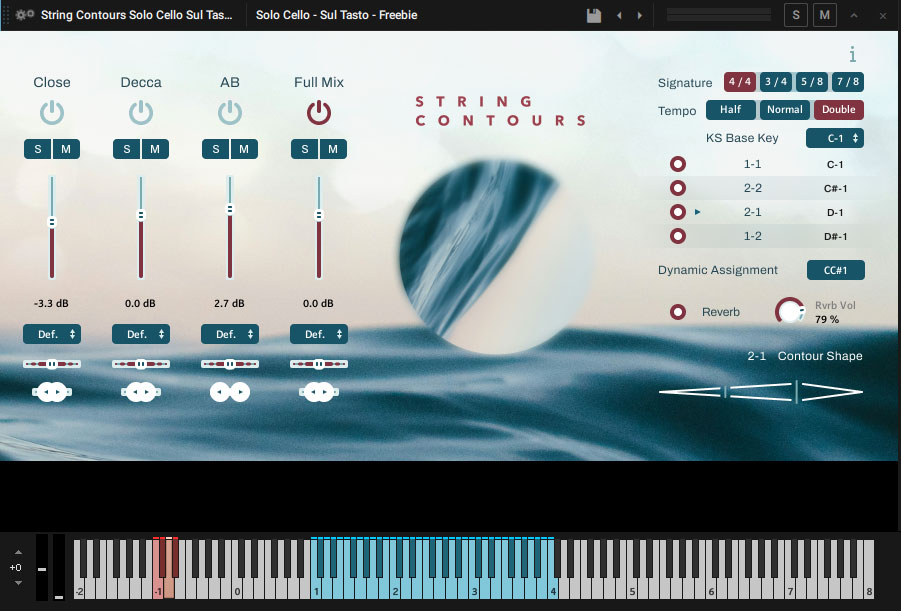This screenshot has width=901, height=611.
Task: Select the 1-1 contour radio button
Action: [678, 164]
